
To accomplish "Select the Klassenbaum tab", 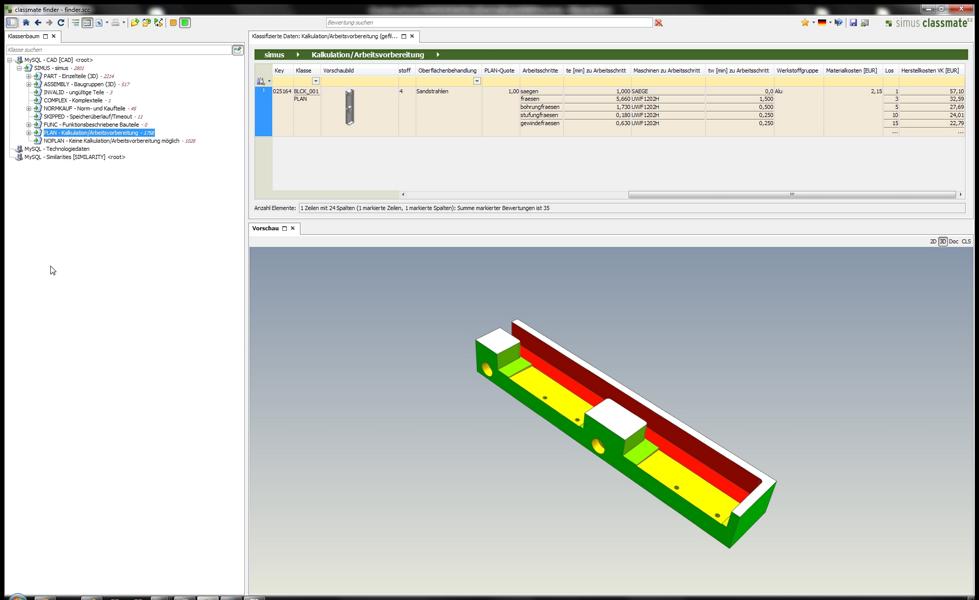I will click(x=23, y=36).
